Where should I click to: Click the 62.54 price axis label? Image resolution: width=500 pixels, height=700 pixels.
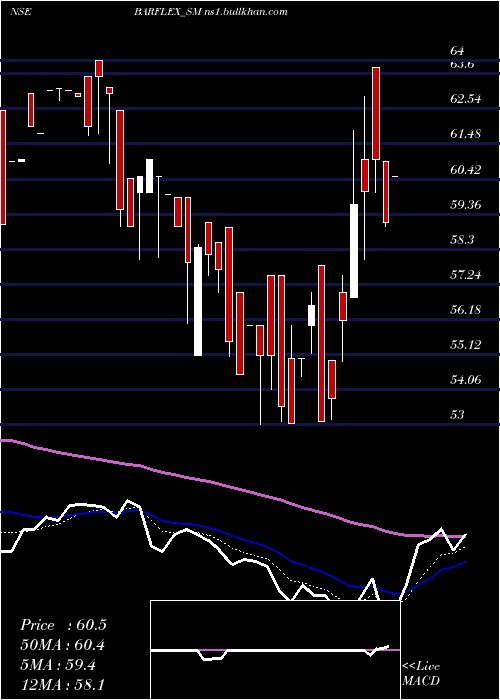[466, 99]
